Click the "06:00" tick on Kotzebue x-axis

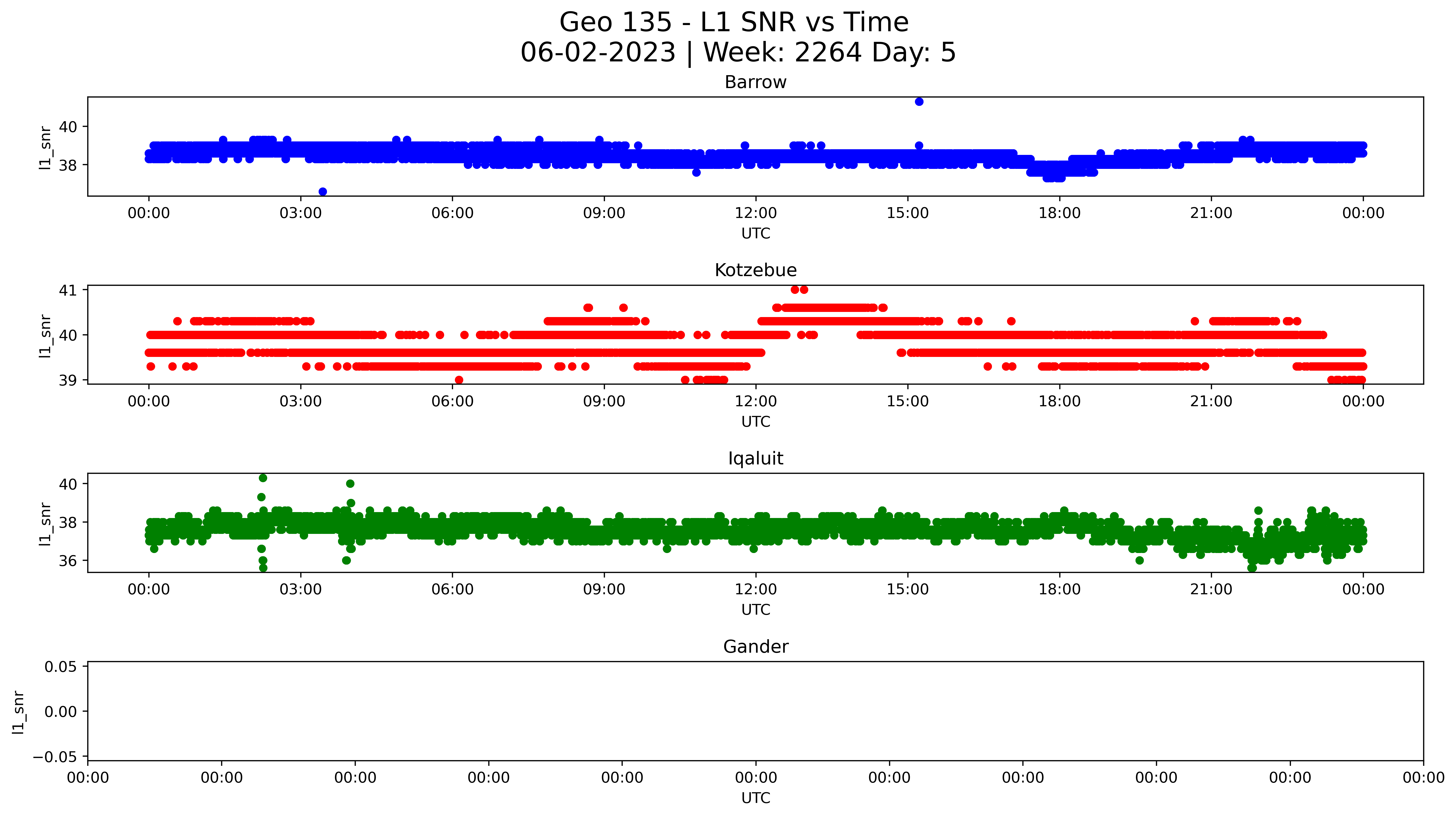coord(453,401)
